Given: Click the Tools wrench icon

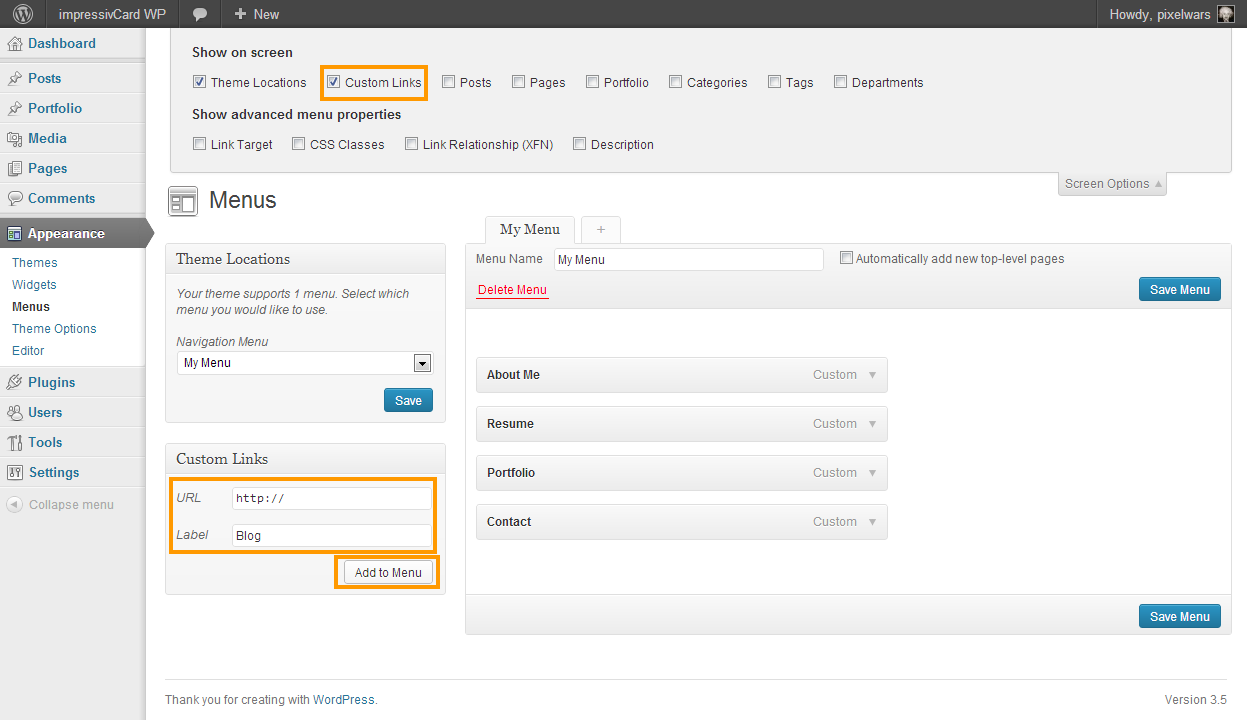Looking at the screenshot, I should (x=15, y=443).
